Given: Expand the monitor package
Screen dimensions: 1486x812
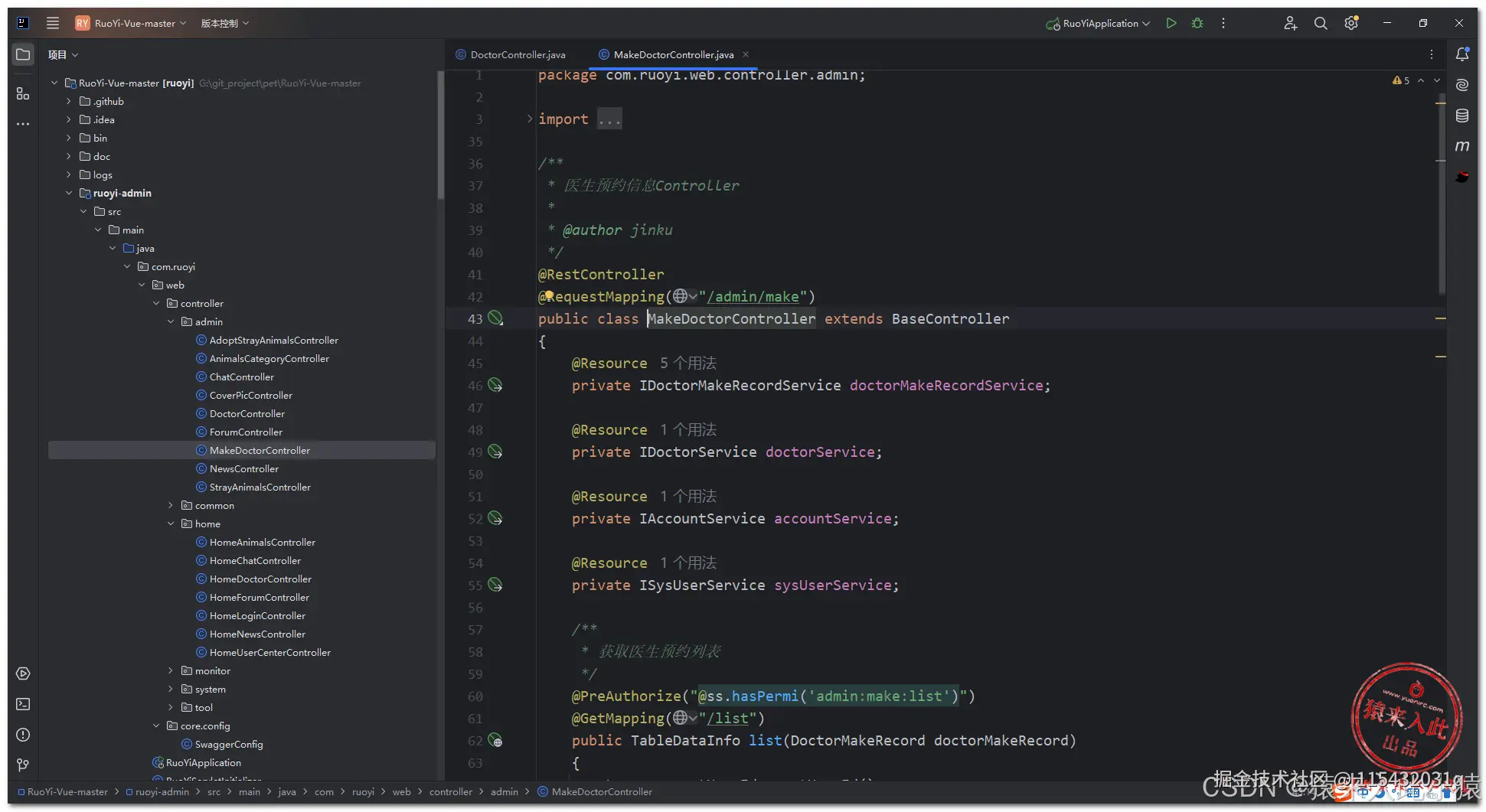Looking at the screenshot, I should [x=171, y=670].
